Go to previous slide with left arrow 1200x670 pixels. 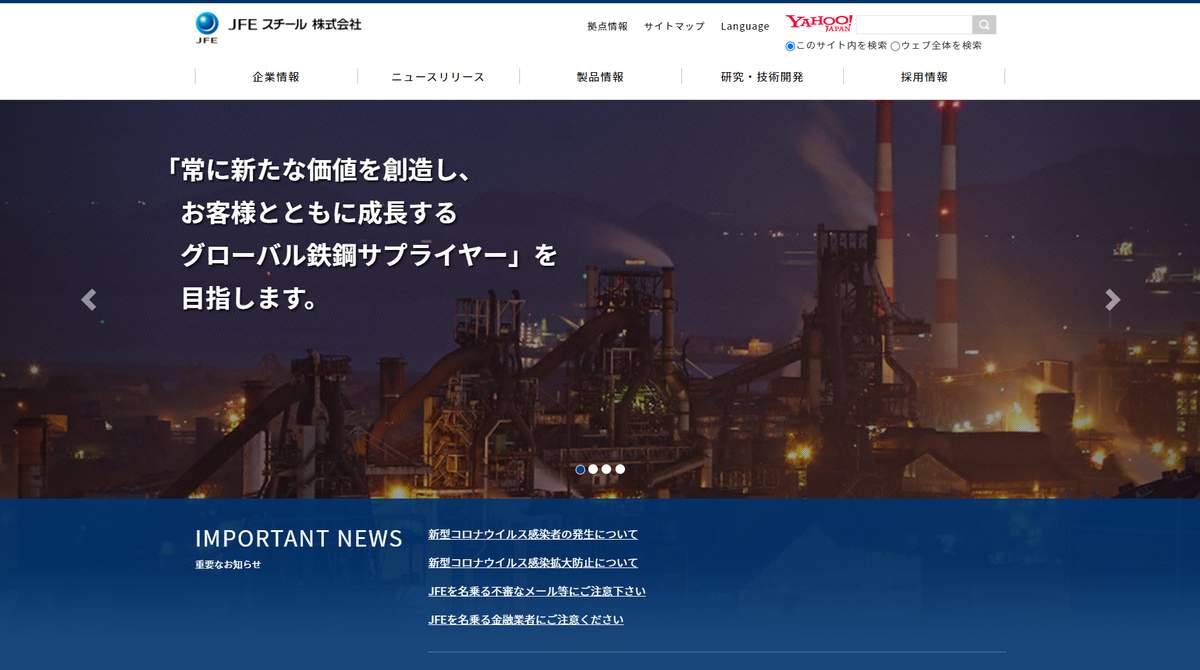coord(89,300)
